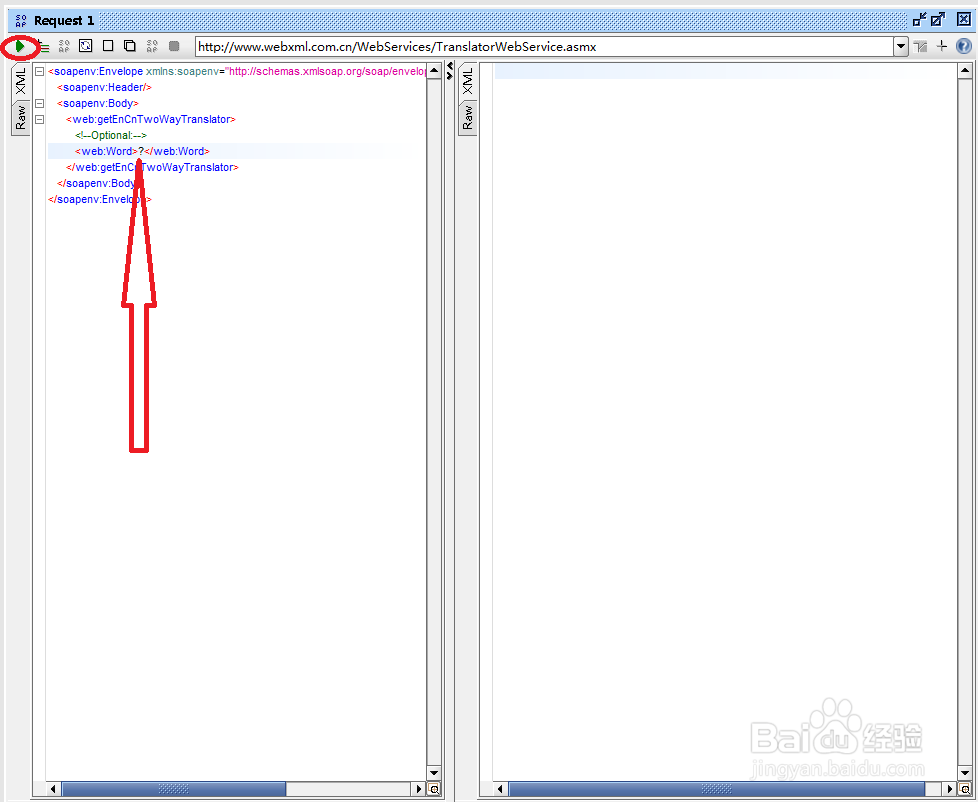
Task: Maximize the Request 1 window using the expand arrow icon
Action: click(938, 20)
